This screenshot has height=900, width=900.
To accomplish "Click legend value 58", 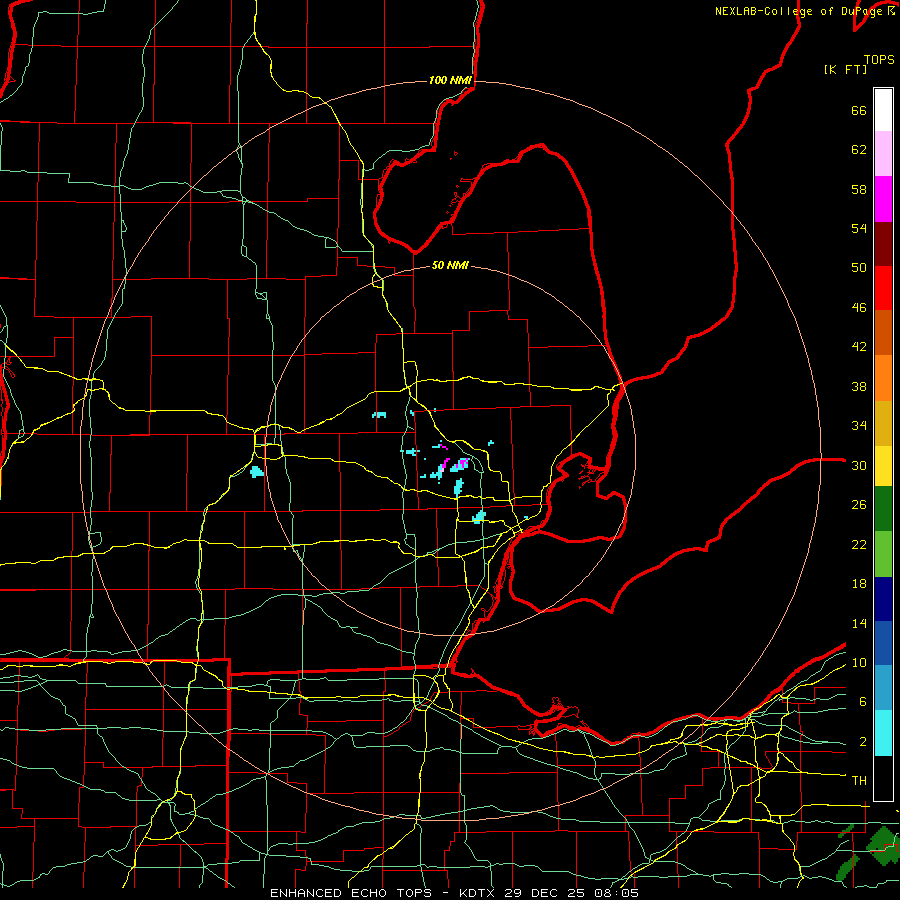I will click(x=859, y=190).
